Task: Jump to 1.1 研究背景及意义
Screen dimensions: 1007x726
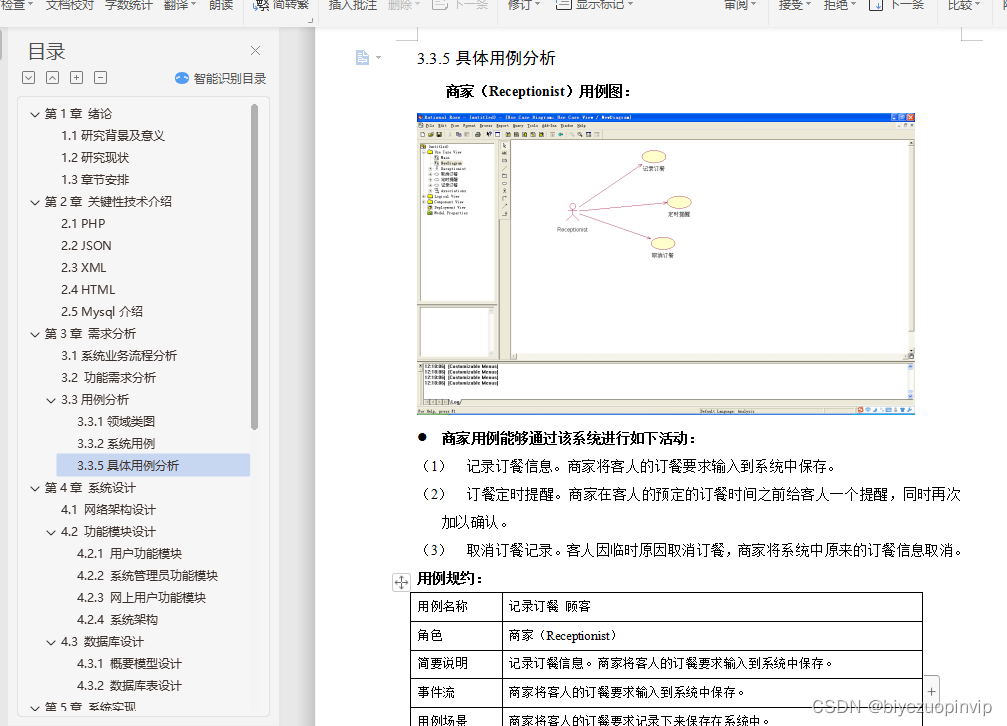Action: [113, 136]
